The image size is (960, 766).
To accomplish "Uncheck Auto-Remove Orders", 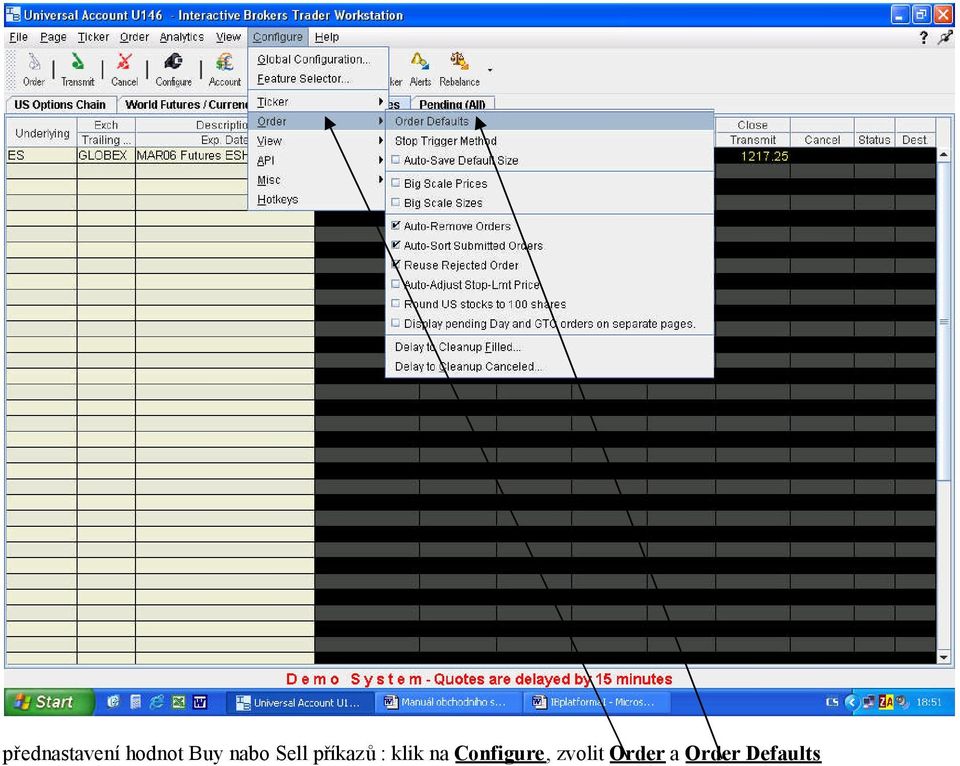I will 396,225.
